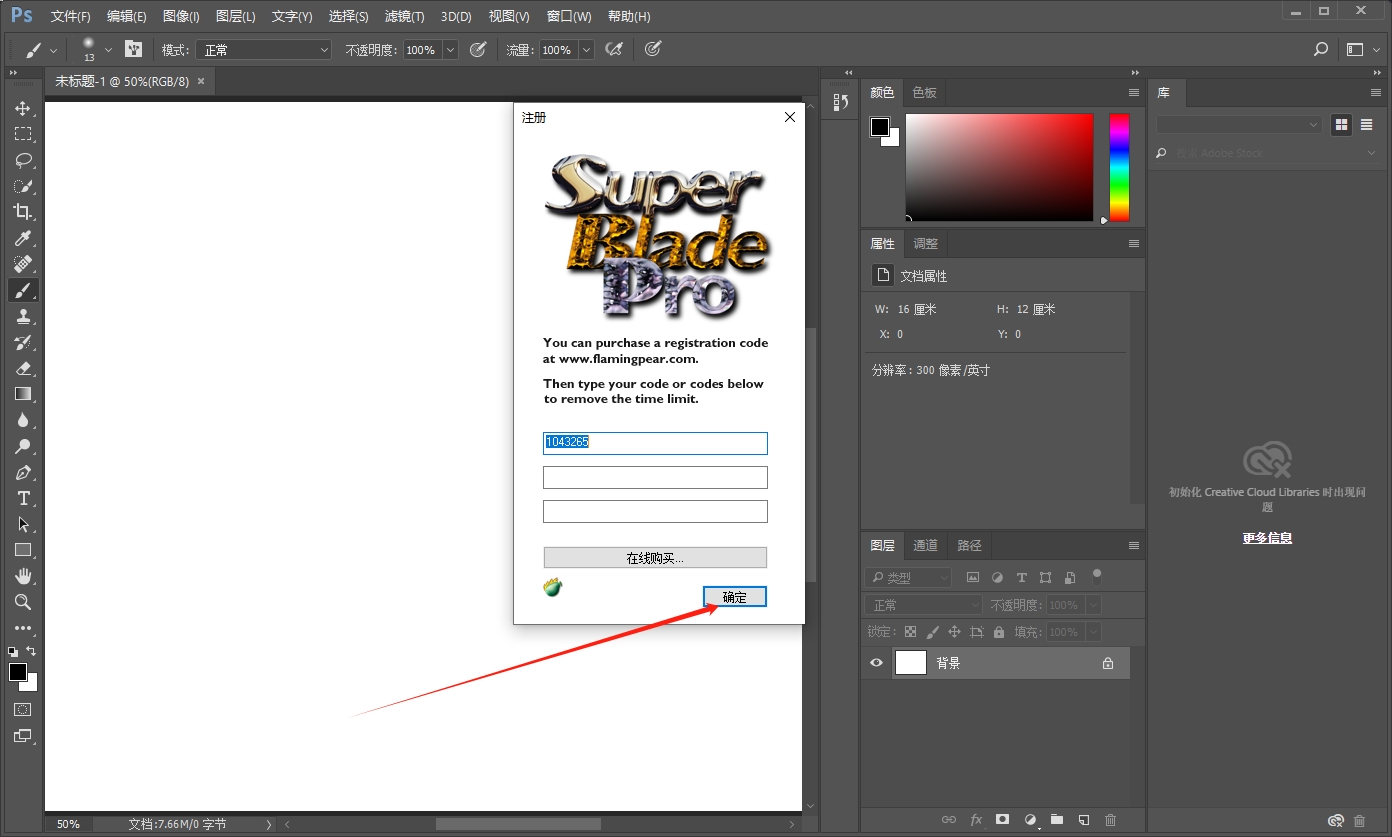Select the Path Selection tool
This screenshot has width=1392, height=837.
click(x=22, y=524)
